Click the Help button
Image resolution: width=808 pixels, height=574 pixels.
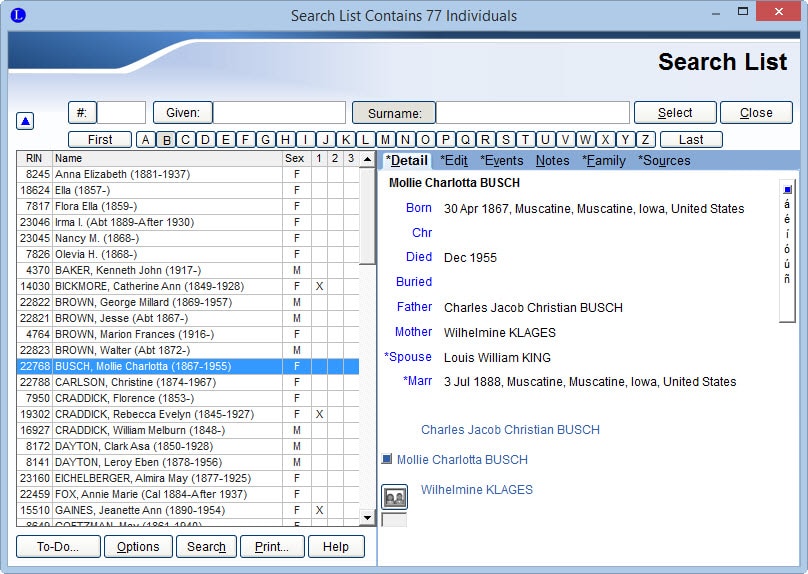click(336, 547)
